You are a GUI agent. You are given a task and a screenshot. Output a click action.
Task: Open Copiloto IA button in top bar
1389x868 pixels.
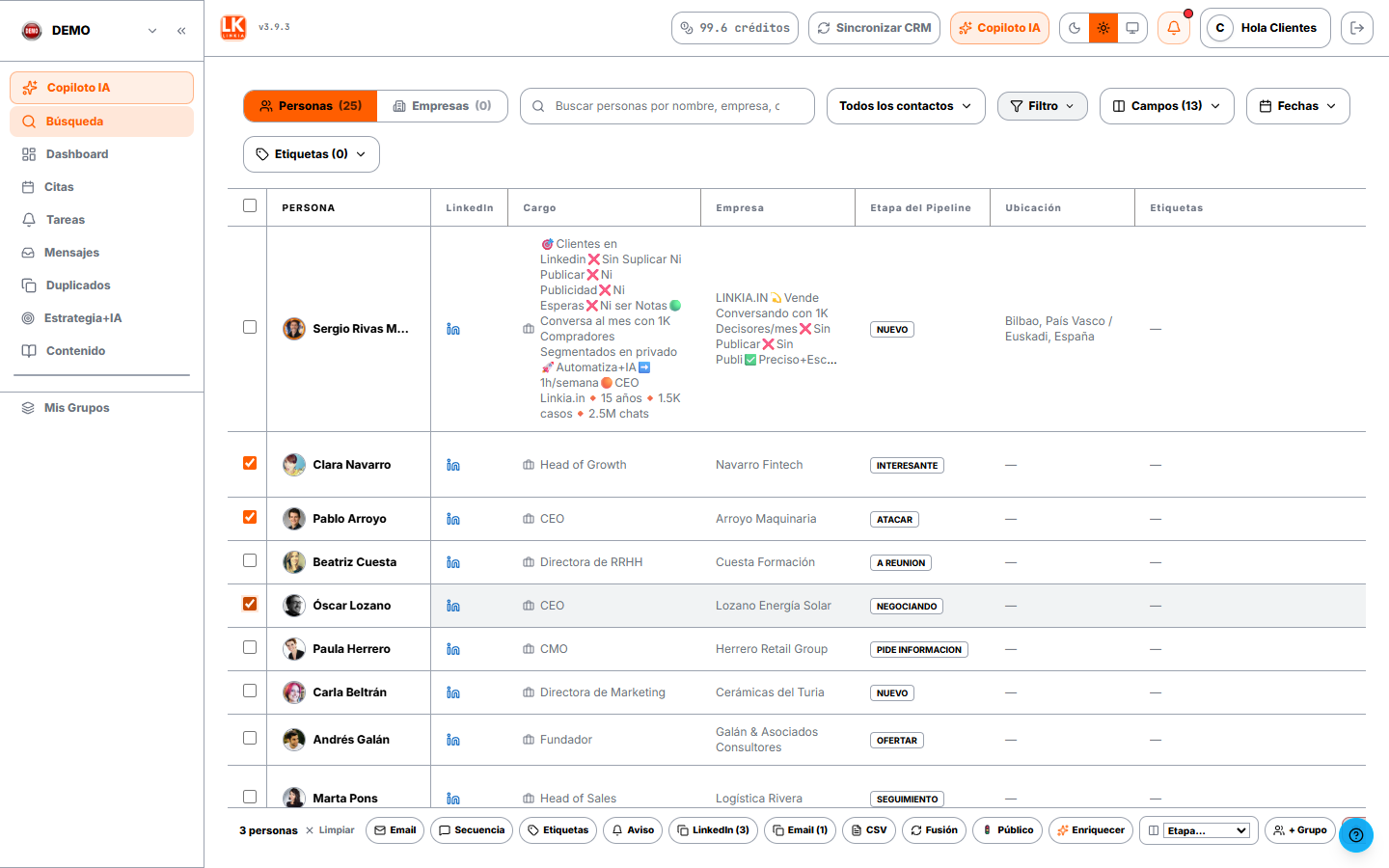(x=999, y=28)
